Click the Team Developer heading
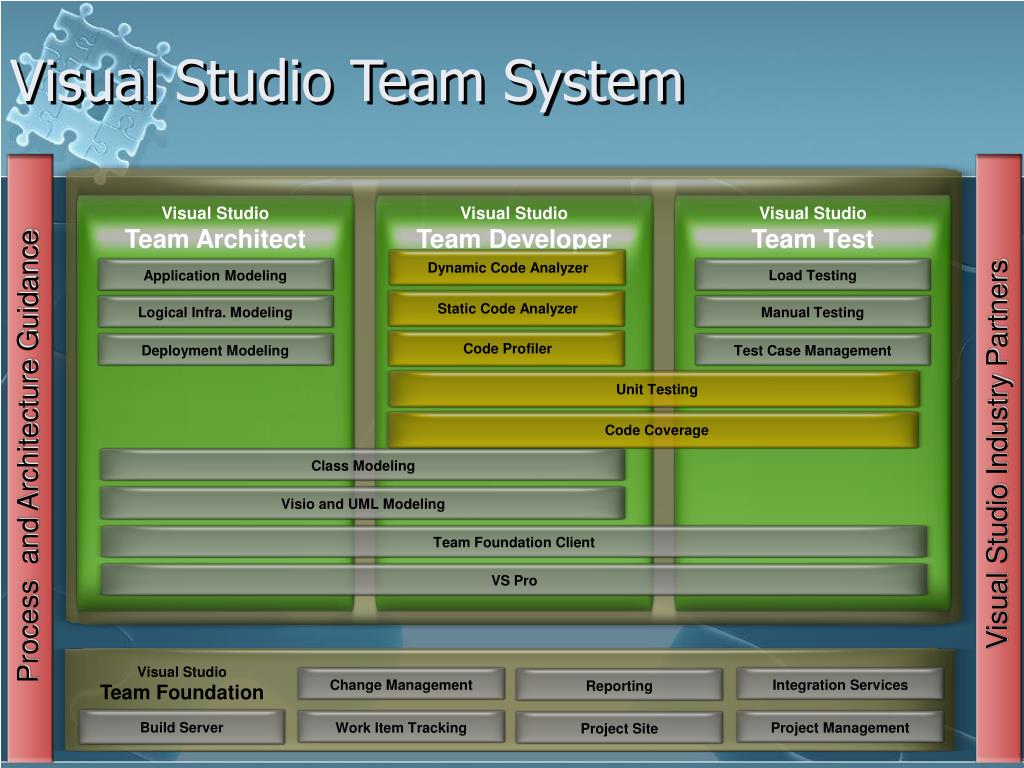The height and width of the screenshot is (768, 1024). coord(514,239)
